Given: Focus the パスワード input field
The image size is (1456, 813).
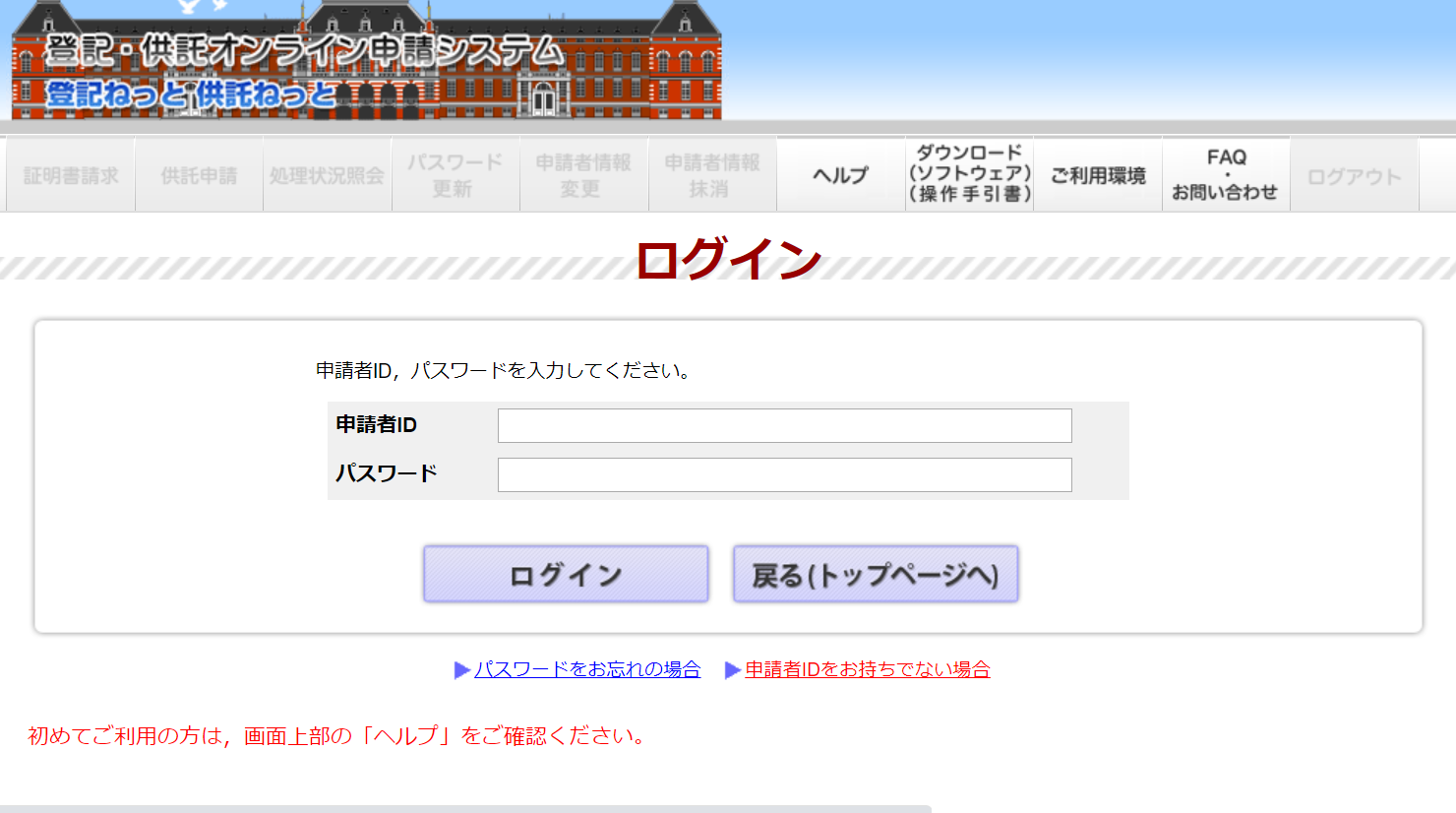Looking at the screenshot, I should (x=784, y=474).
